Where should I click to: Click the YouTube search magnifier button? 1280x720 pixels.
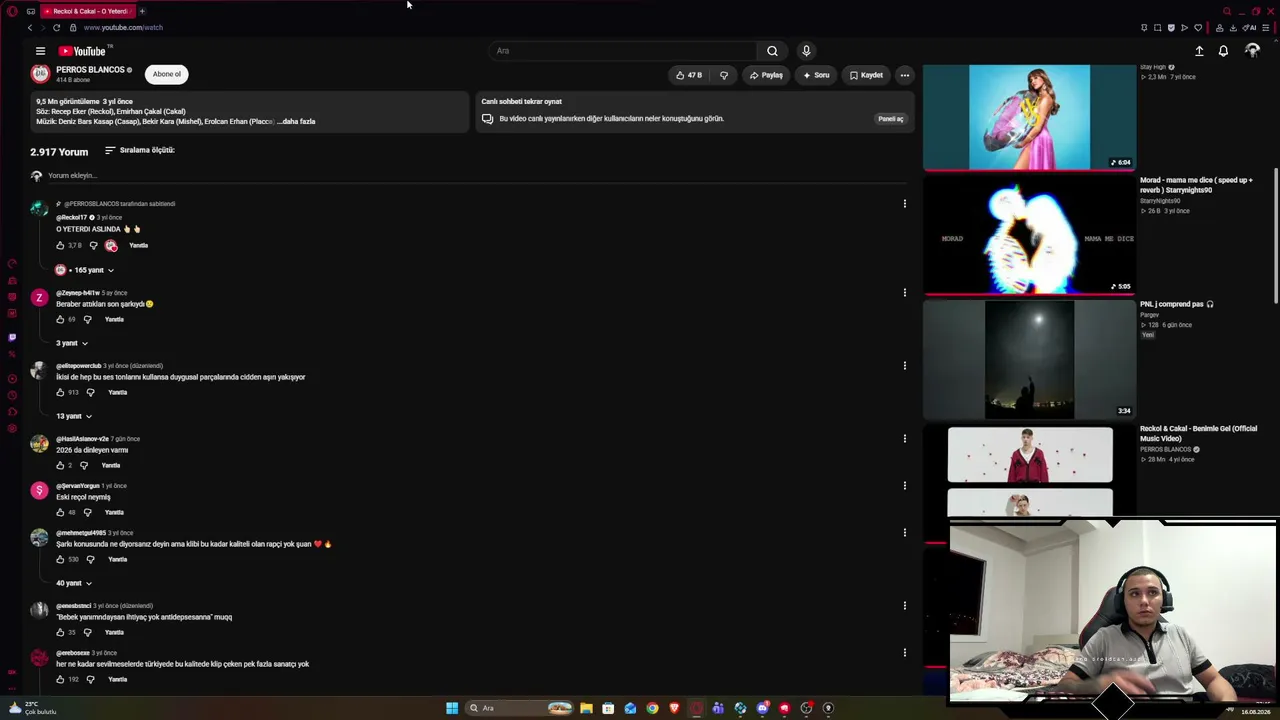click(x=772, y=51)
